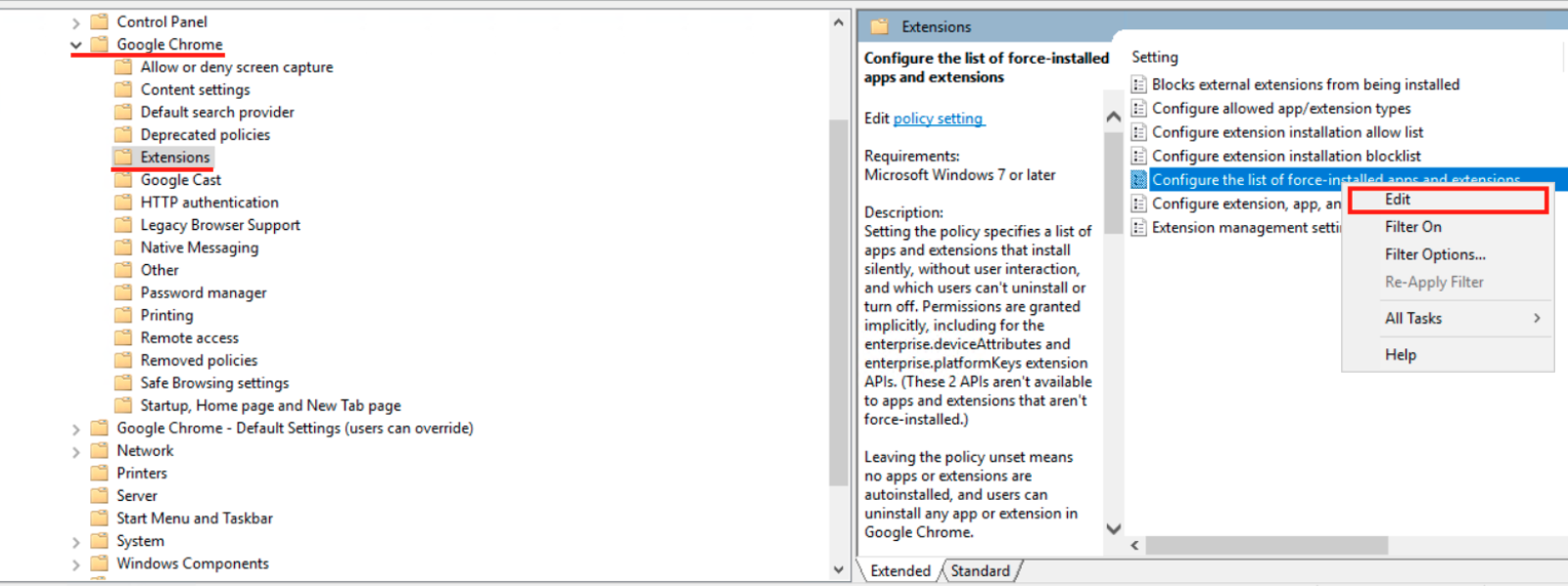Select Start Menu and Taskbar node
The image size is (1568, 586).
pyautogui.click(x=194, y=518)
